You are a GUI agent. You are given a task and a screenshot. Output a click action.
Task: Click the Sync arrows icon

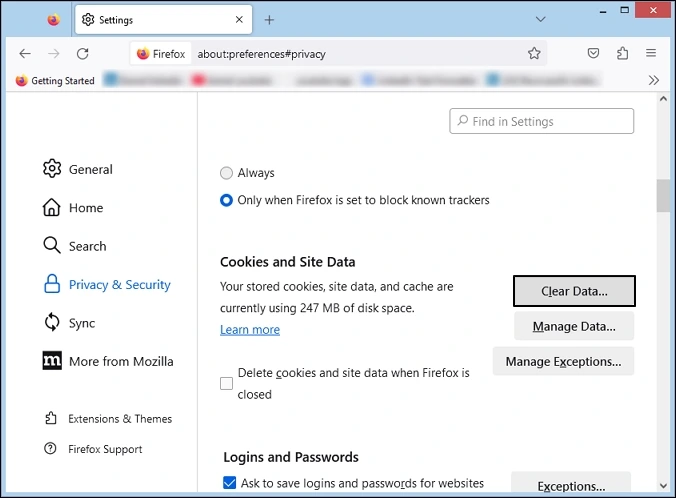coord(52,322)
